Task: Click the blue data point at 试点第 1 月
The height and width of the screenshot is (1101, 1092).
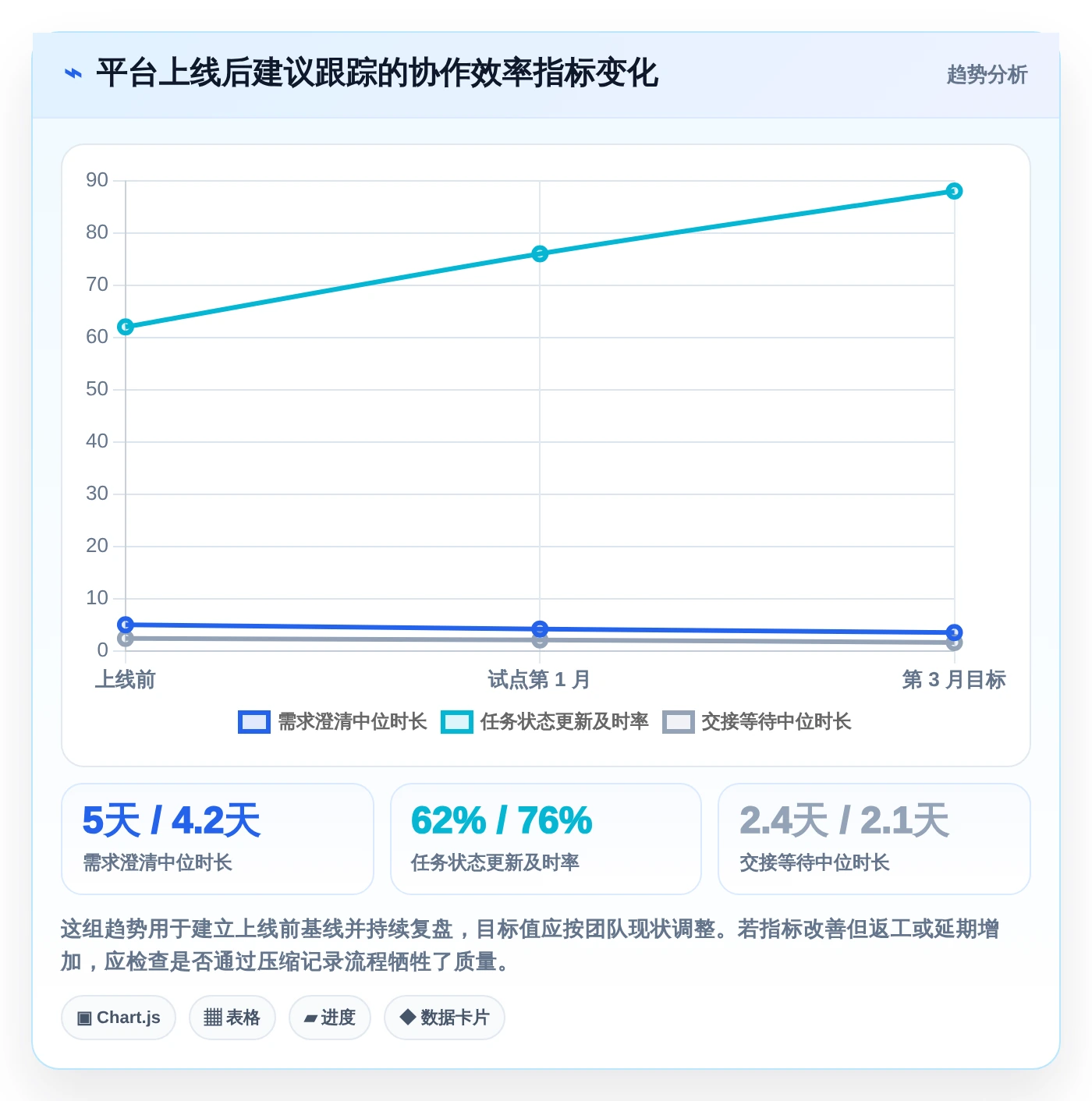Action: coord(540,628)
